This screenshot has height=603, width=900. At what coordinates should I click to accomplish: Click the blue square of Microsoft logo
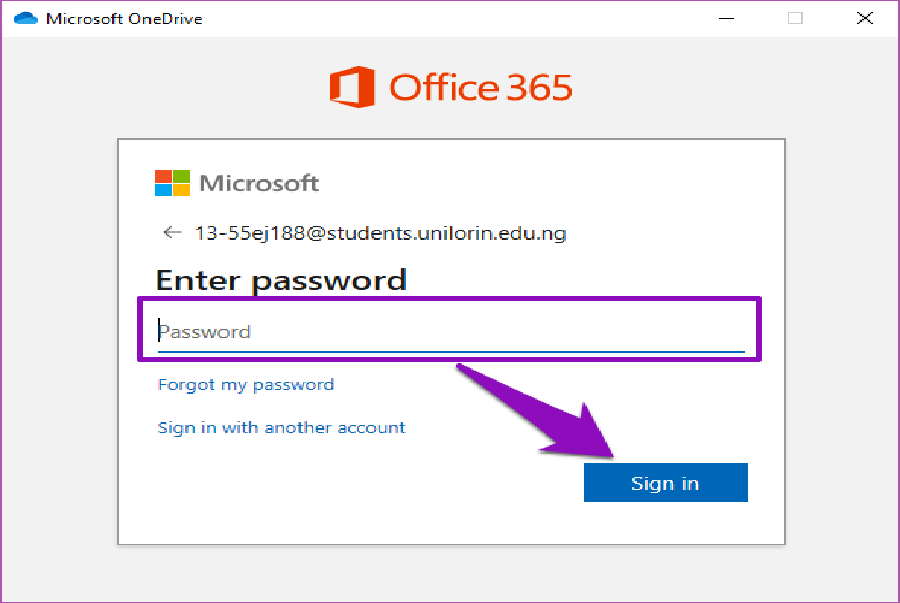point(163,190)
